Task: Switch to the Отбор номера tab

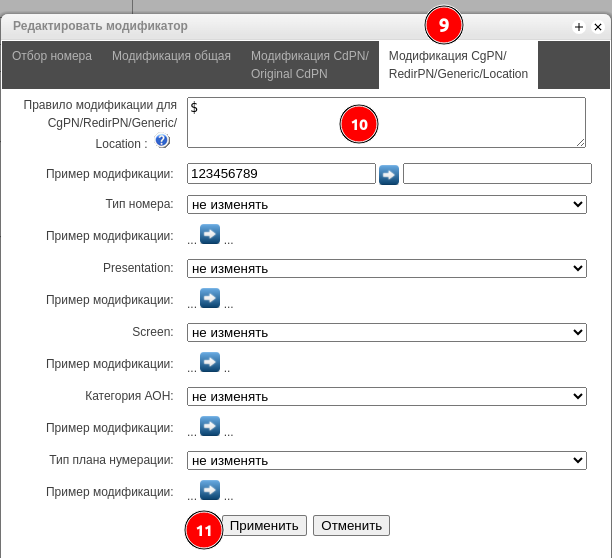Action: pyautogui.click(x=52, y=57)
